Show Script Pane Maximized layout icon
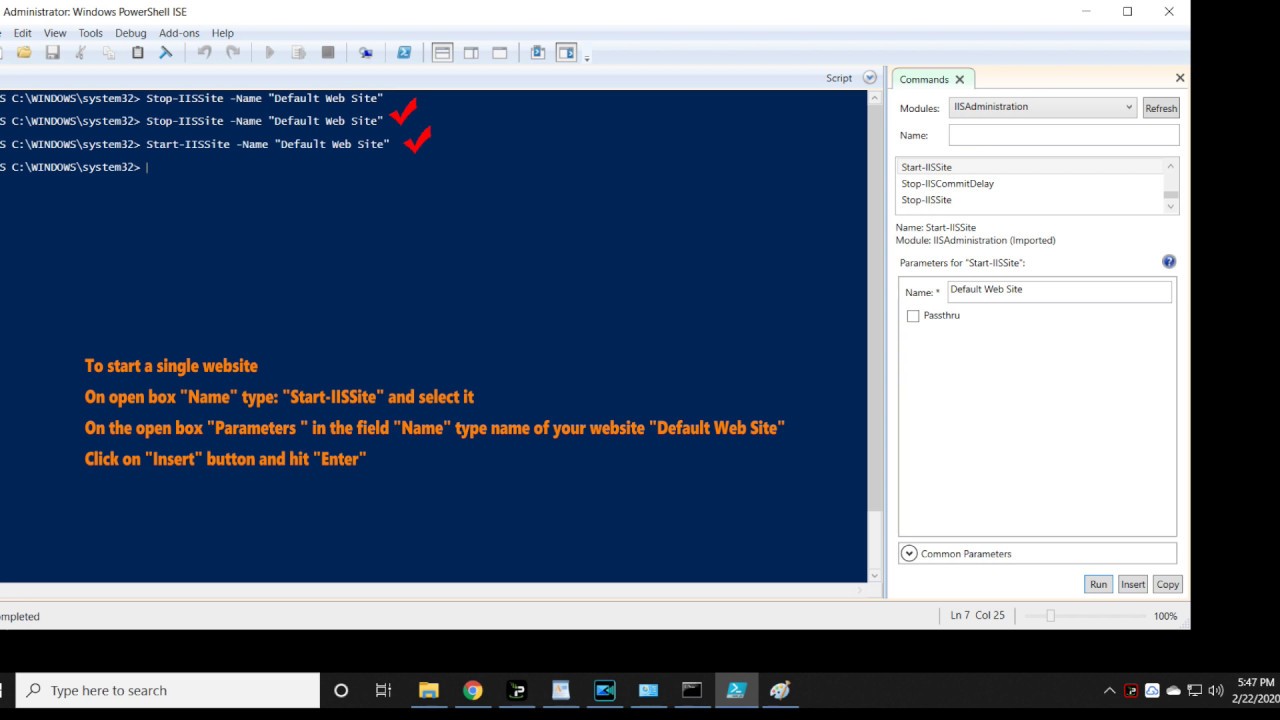 click(x=500, y=53)
